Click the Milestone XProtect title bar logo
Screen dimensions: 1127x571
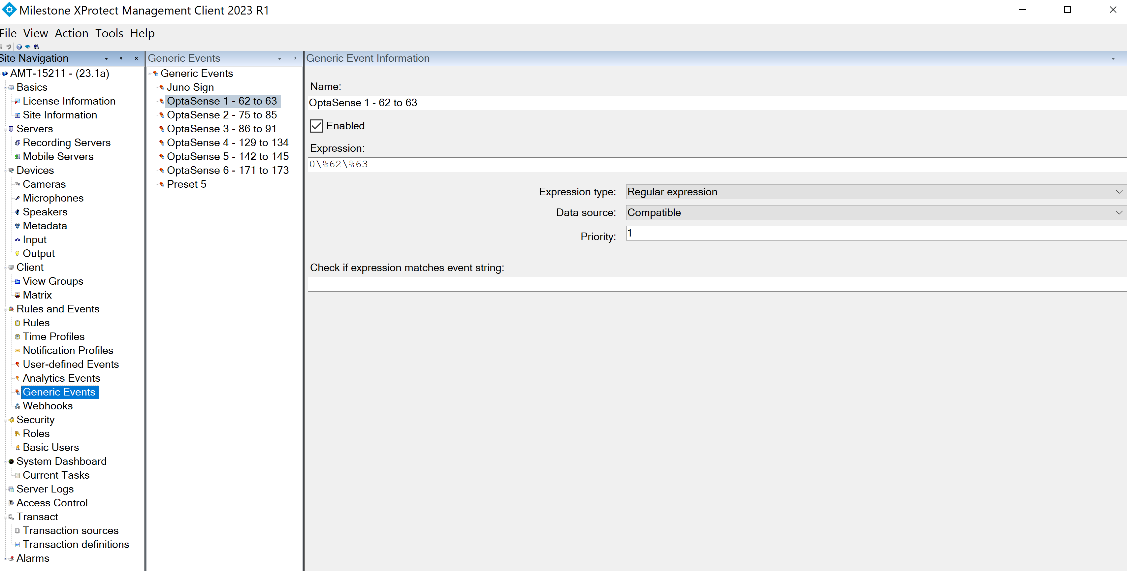[9, 10]
